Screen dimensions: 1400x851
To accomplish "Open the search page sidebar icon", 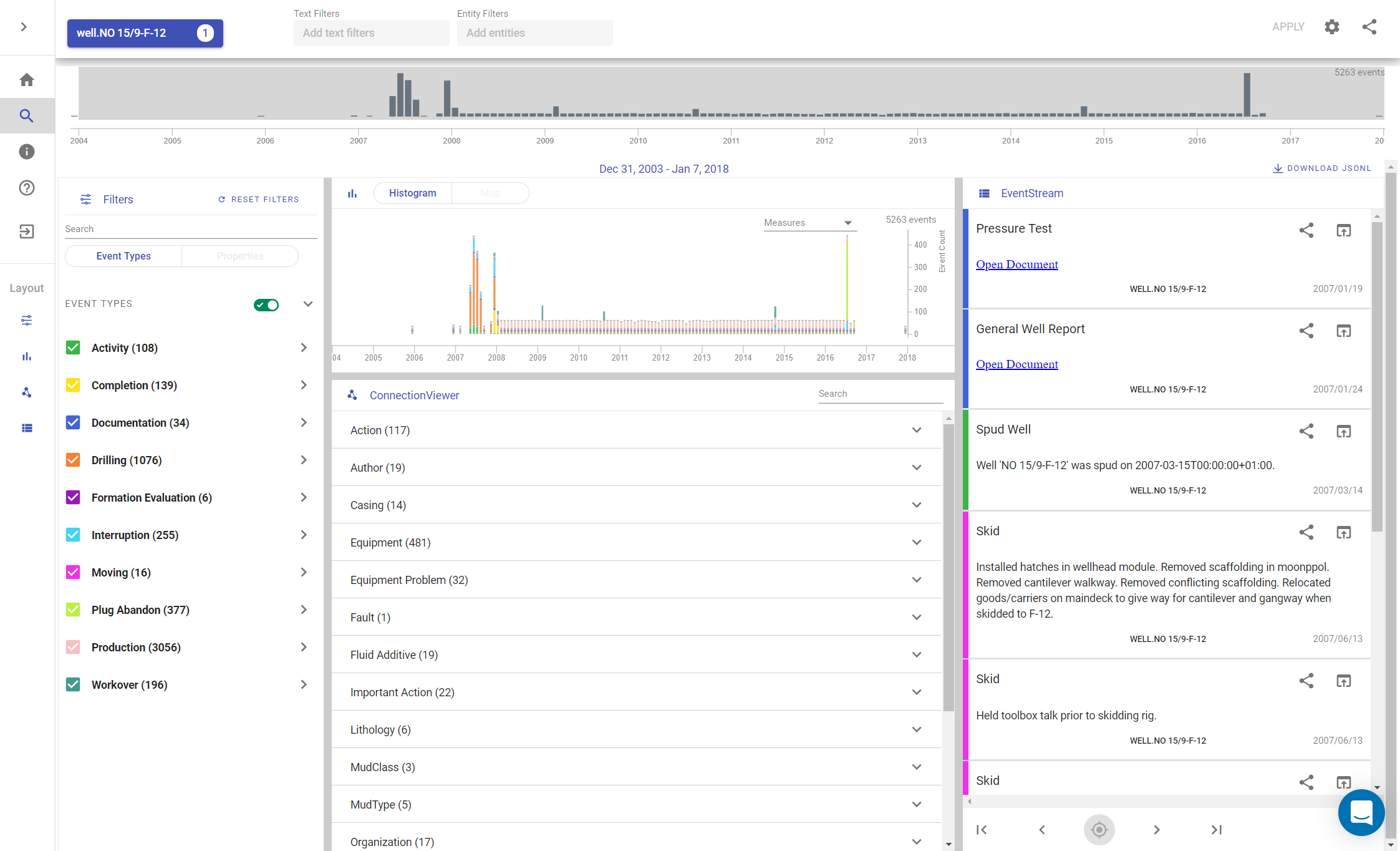I will point(26,115).
